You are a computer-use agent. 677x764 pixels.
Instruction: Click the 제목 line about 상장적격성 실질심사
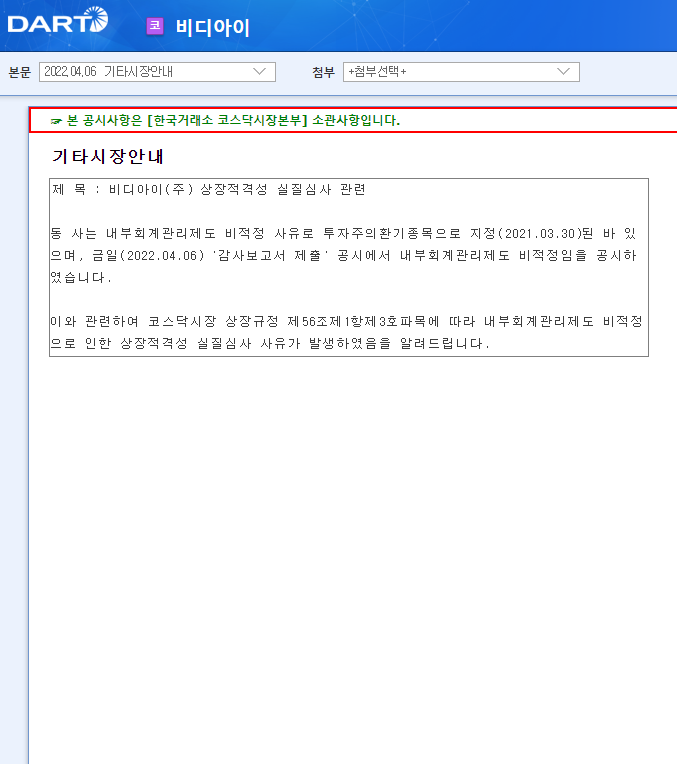pos(209,190)
